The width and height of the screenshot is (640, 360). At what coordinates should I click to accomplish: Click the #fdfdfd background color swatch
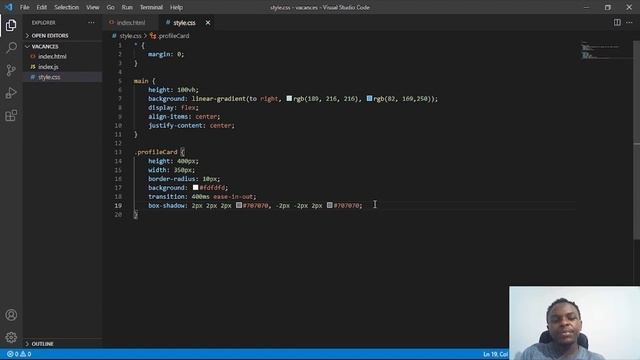[196, 187]
